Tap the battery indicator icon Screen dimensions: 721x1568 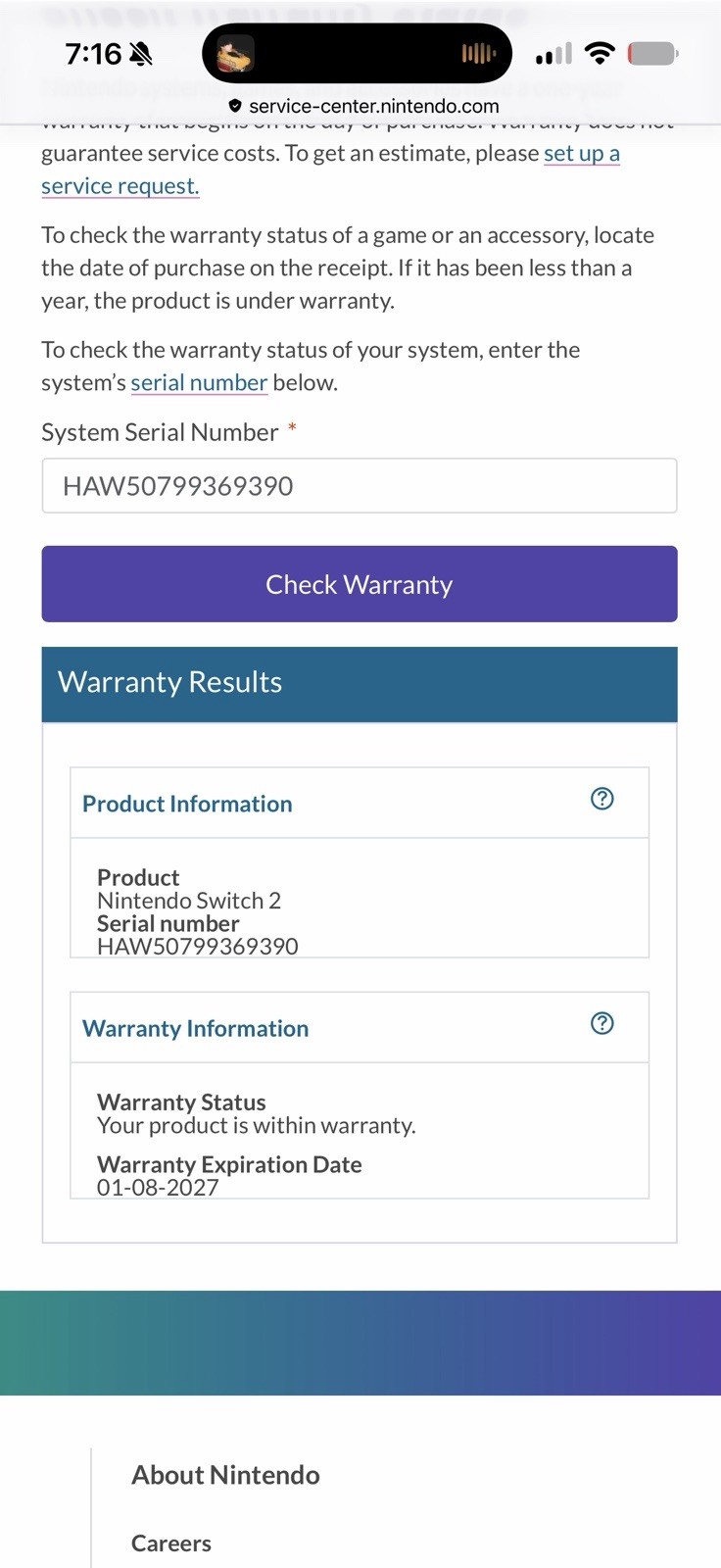point(652,53)
